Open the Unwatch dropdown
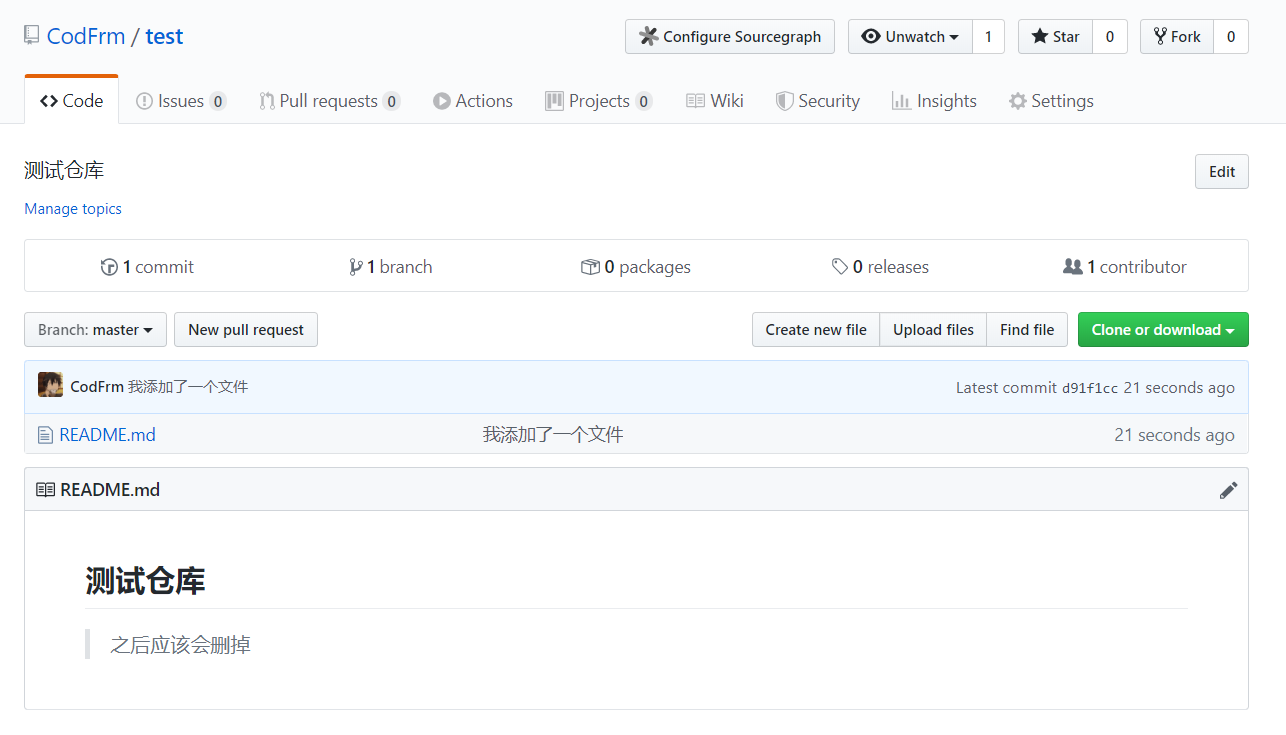This screenshot has width=1286, height=735. (x=910, y=37)
